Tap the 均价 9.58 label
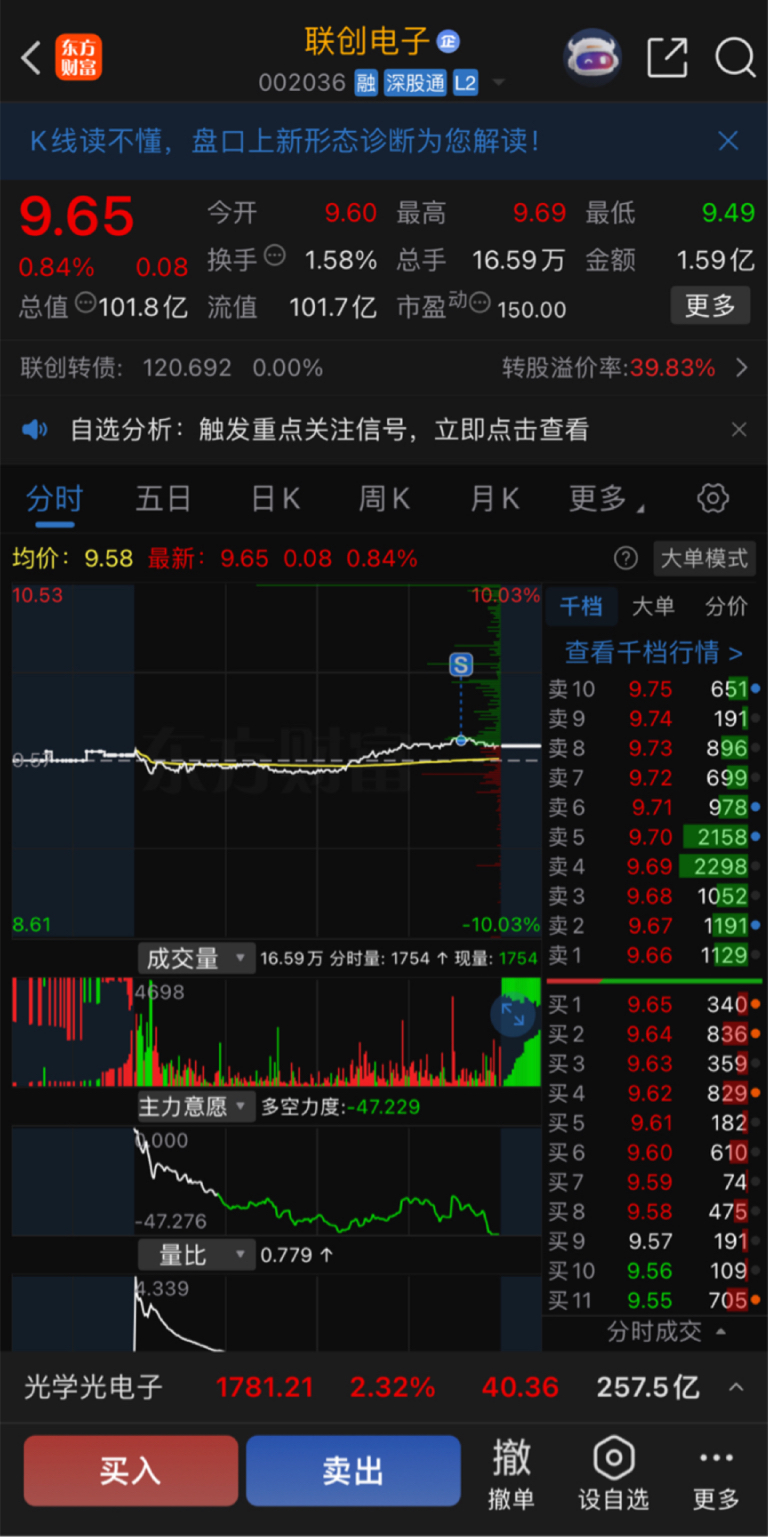The height and width of the screenshot is (1537, 768). pos(72,558)
